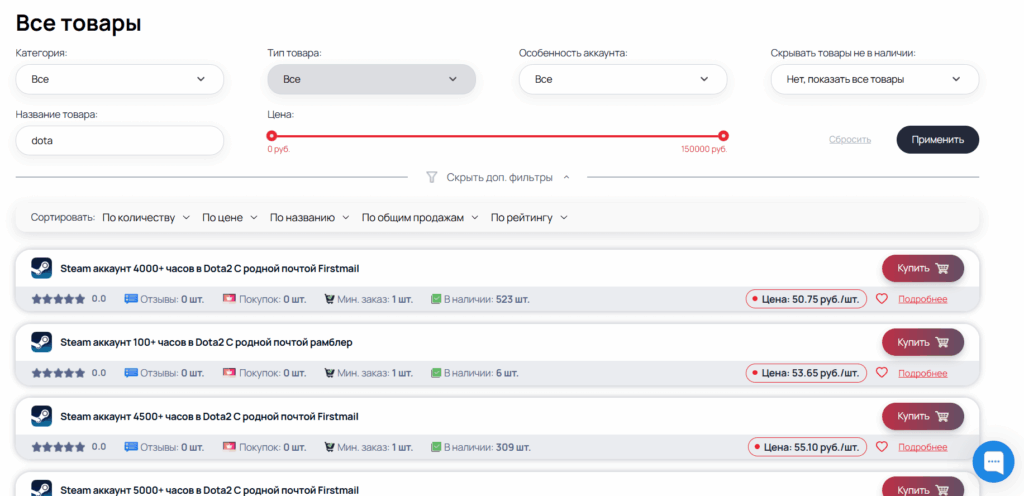Click the red price range track

(x=497, y=136)
